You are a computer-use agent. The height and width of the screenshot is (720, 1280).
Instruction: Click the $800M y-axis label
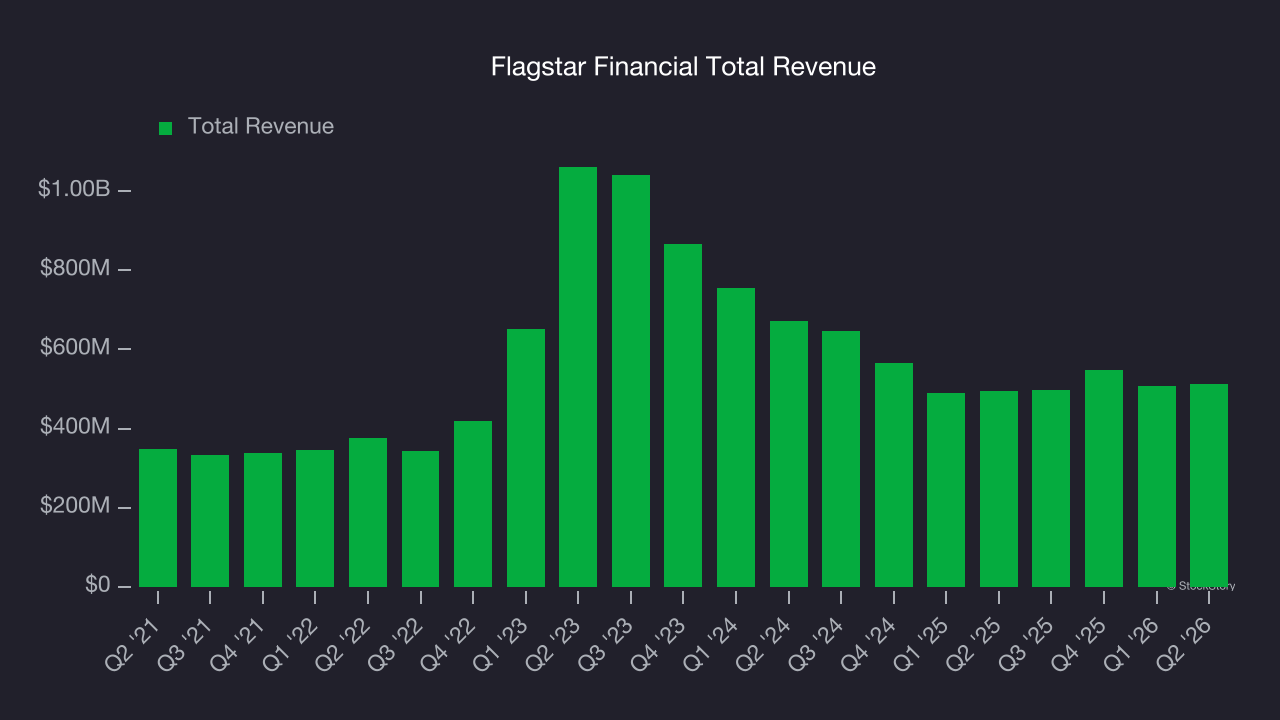pos(74,269)
